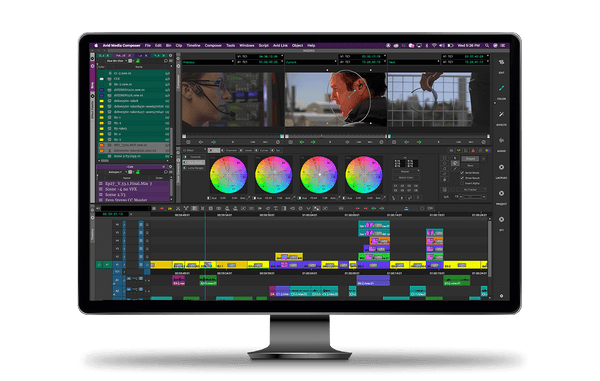Click the eyedropper under the first color wheel
Image resolution: width=600 pixels, height=381 pixels.
(249, 198)
